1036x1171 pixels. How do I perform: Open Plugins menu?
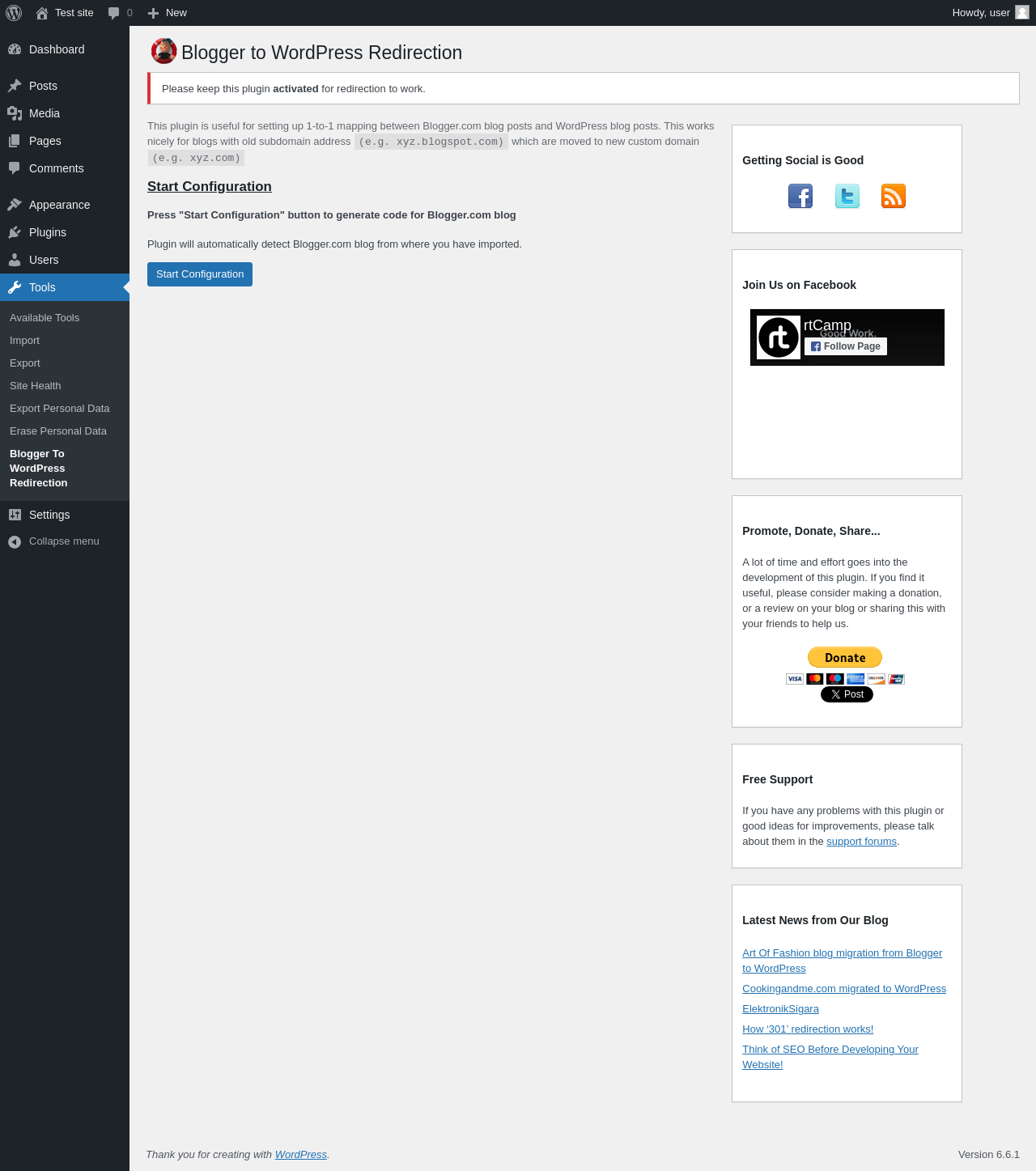point(48,232)
